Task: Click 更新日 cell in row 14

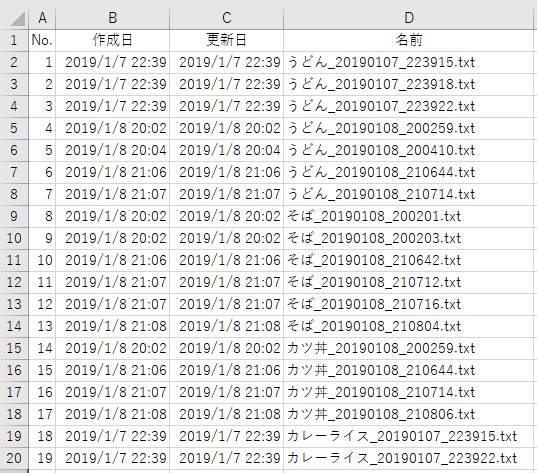Action: 226,326
